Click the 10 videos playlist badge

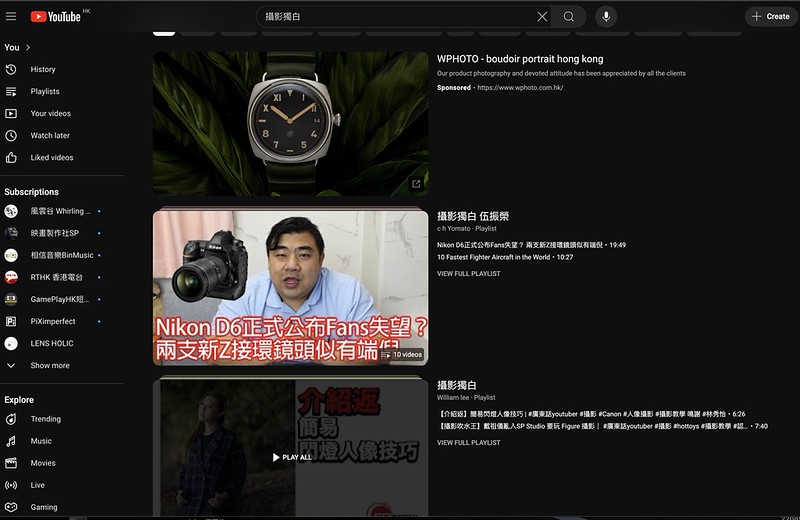(x=402, y=354)
